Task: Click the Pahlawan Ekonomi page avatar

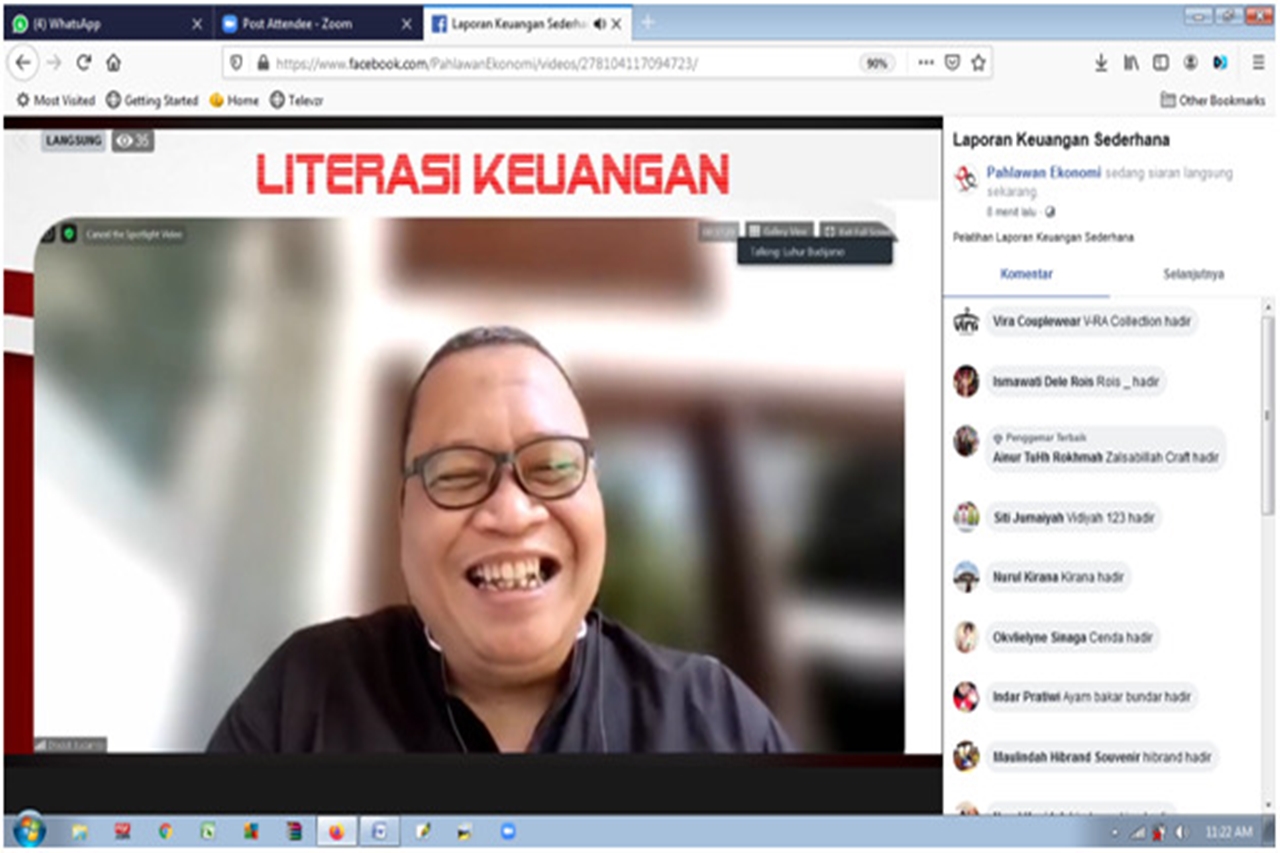Action: click(965, 178)
